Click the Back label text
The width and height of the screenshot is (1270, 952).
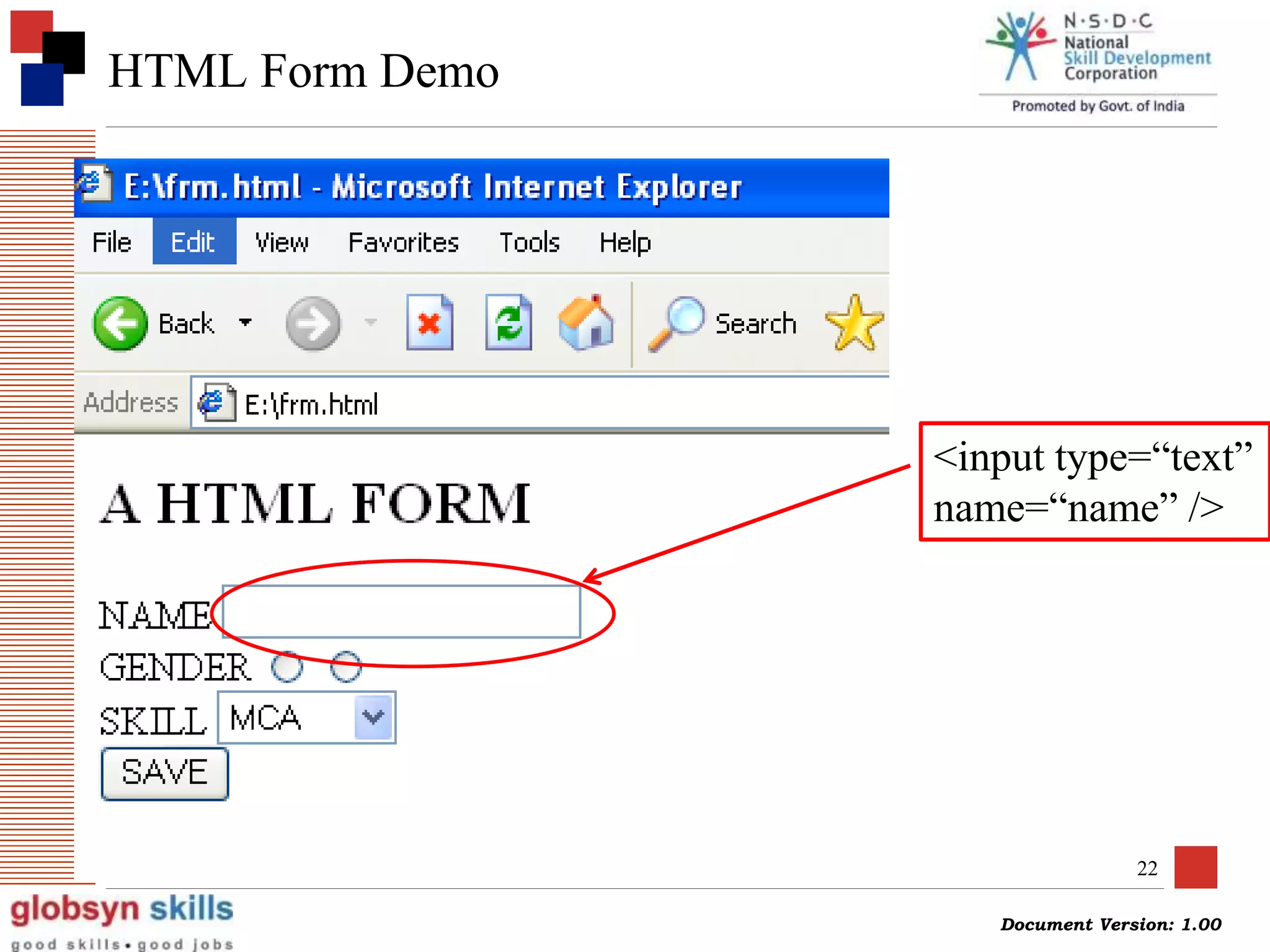coord(186,324)
